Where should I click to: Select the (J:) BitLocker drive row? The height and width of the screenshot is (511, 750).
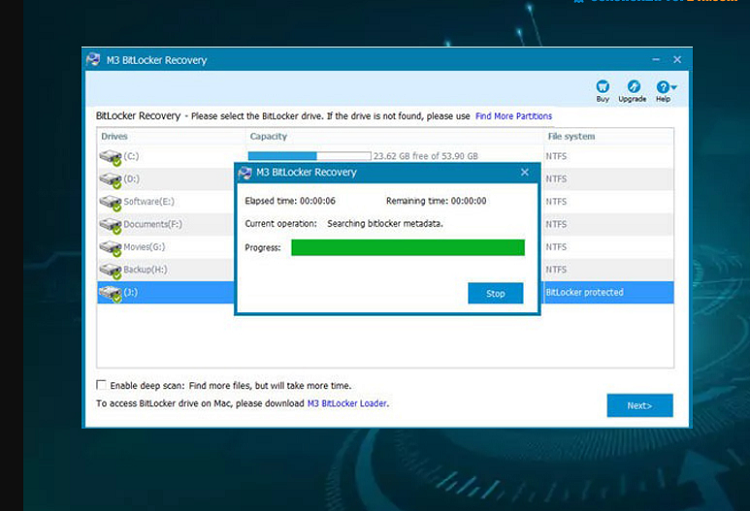pyautogui.click(x=160, y=293)
